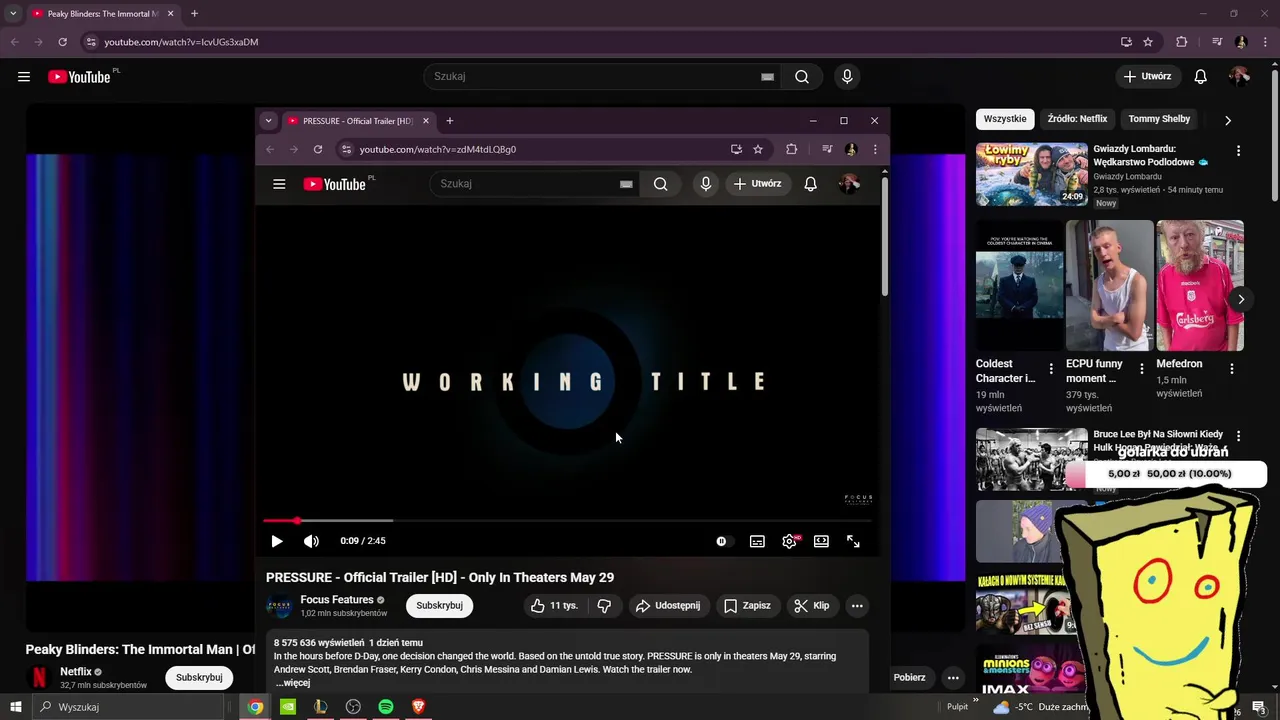Open more actions menu beside Klip
This screenshot has height=720, width=1280.
pos(857,606)
